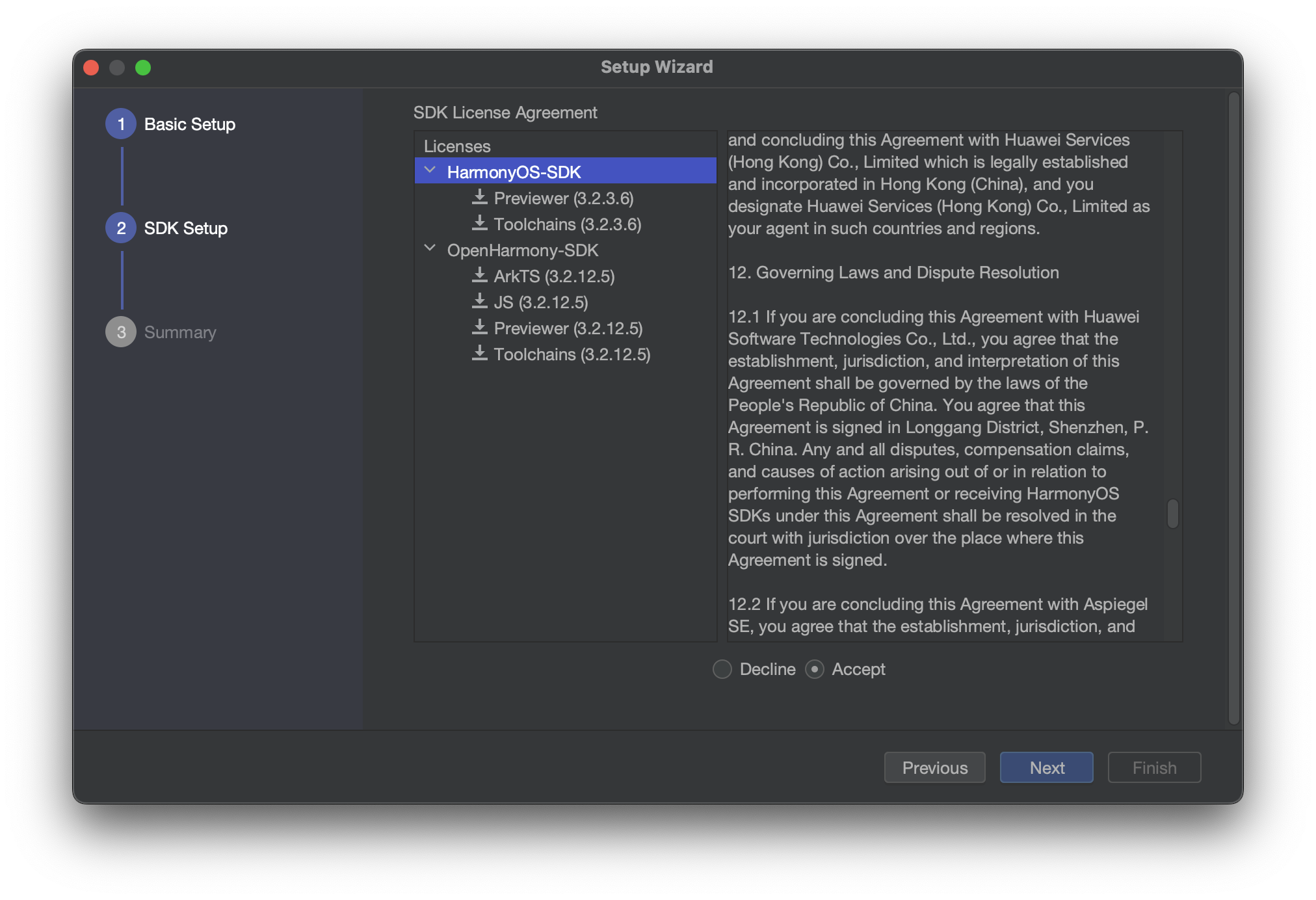Click the Next button
This screenshot has width=1316, height=900.
pos(1047,767)
